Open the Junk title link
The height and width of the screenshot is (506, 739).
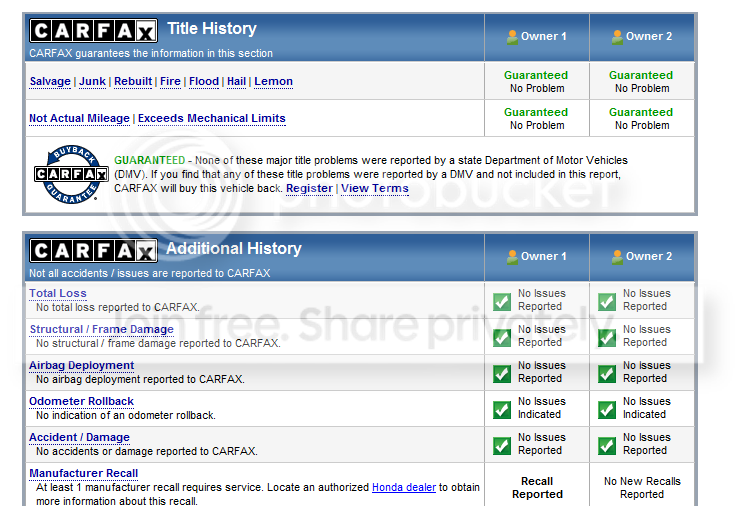tap(92, 82)
